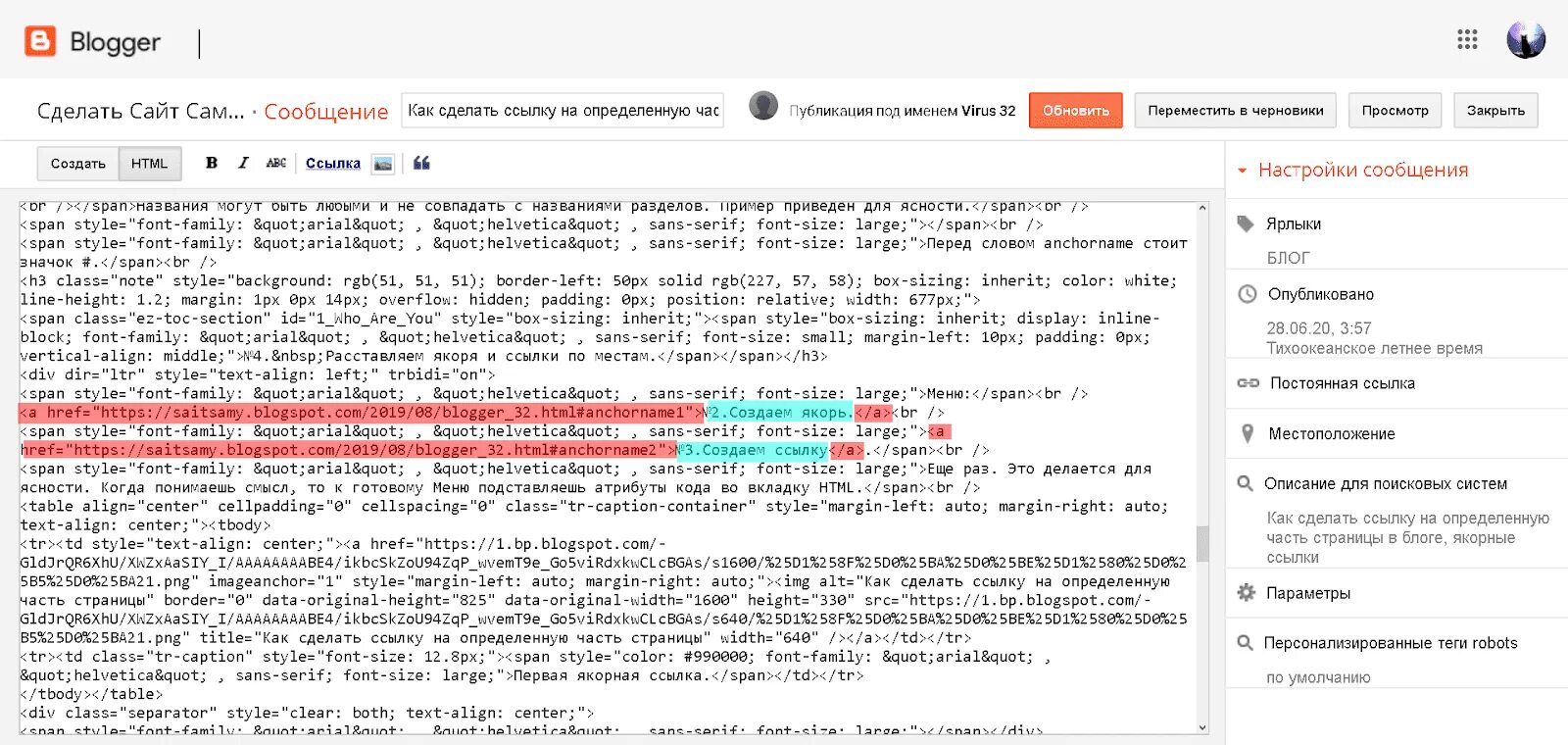Apply italic formatting

(243, 163)
